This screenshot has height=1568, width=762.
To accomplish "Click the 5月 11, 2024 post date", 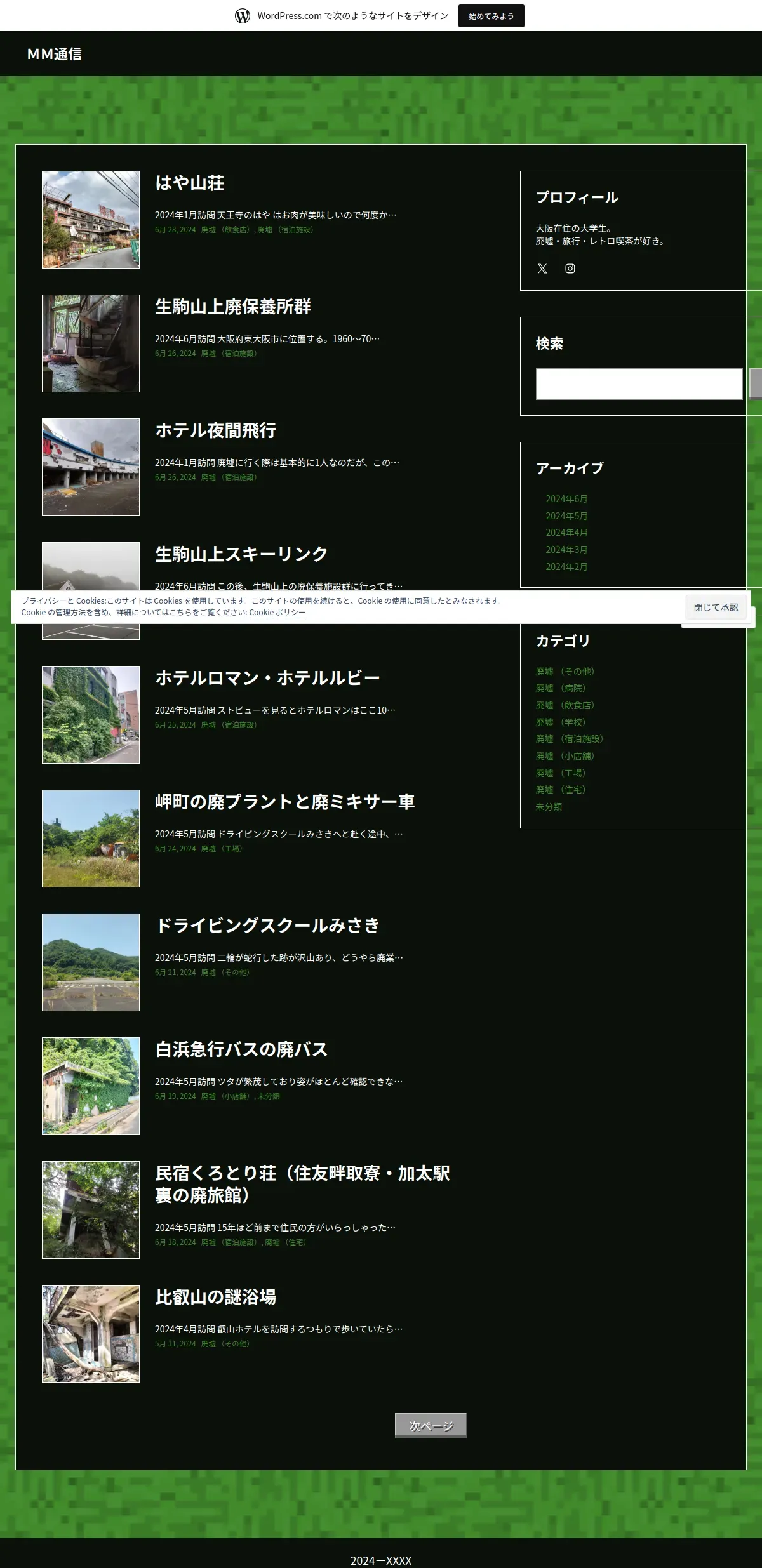I will coord(175,1344).
